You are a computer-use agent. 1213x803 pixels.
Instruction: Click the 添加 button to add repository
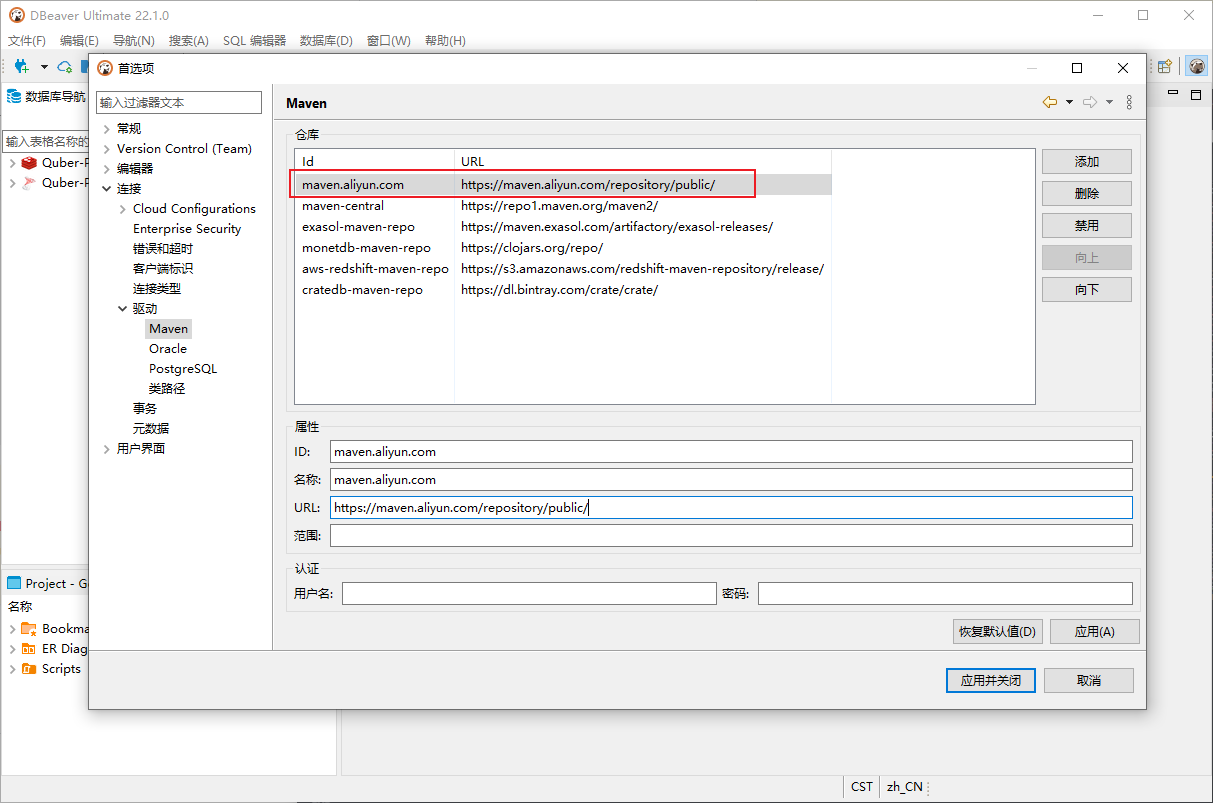[1086, 162]
